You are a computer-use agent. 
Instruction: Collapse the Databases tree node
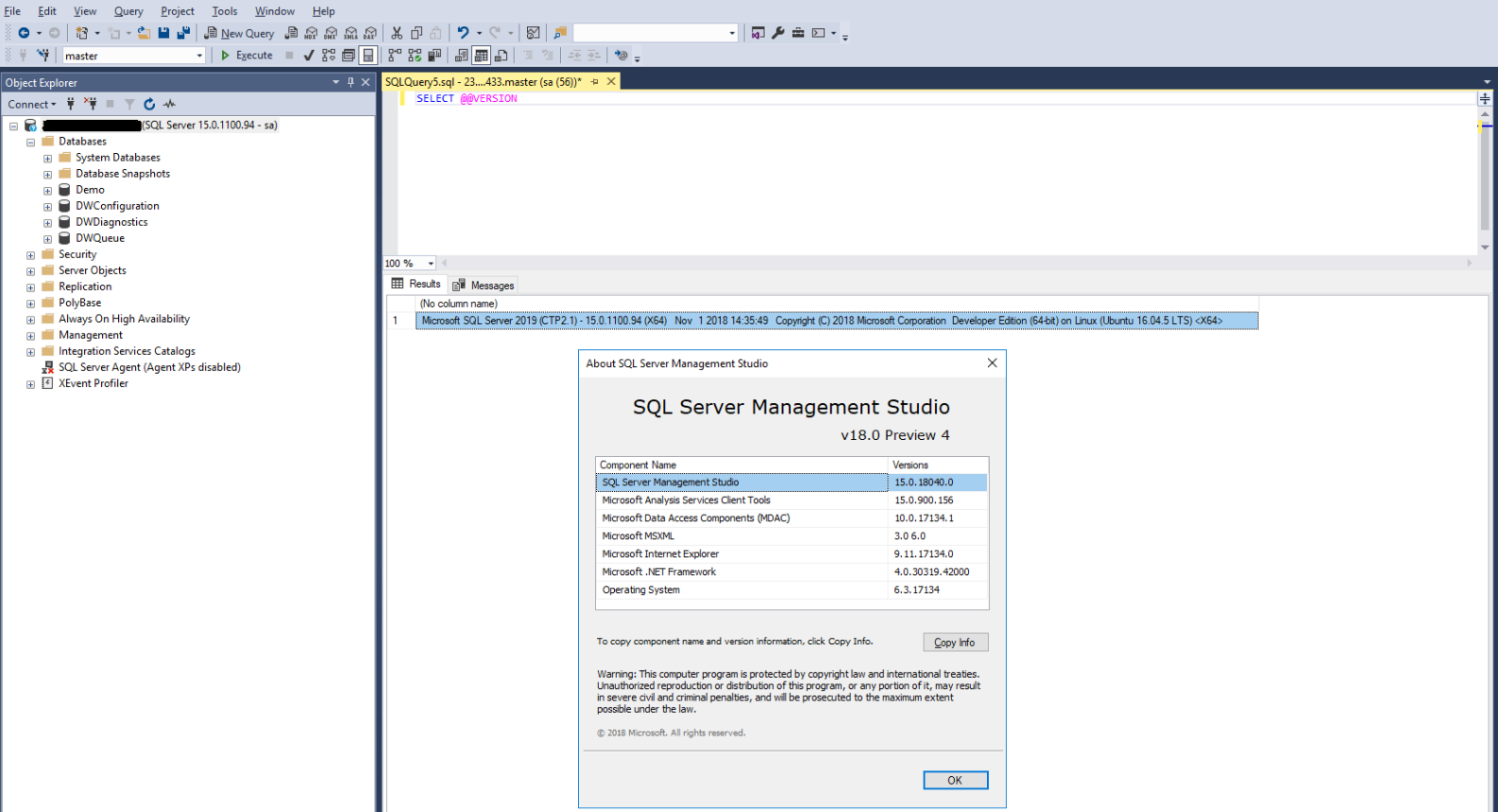pyautogui.click(x=30, y=143)
